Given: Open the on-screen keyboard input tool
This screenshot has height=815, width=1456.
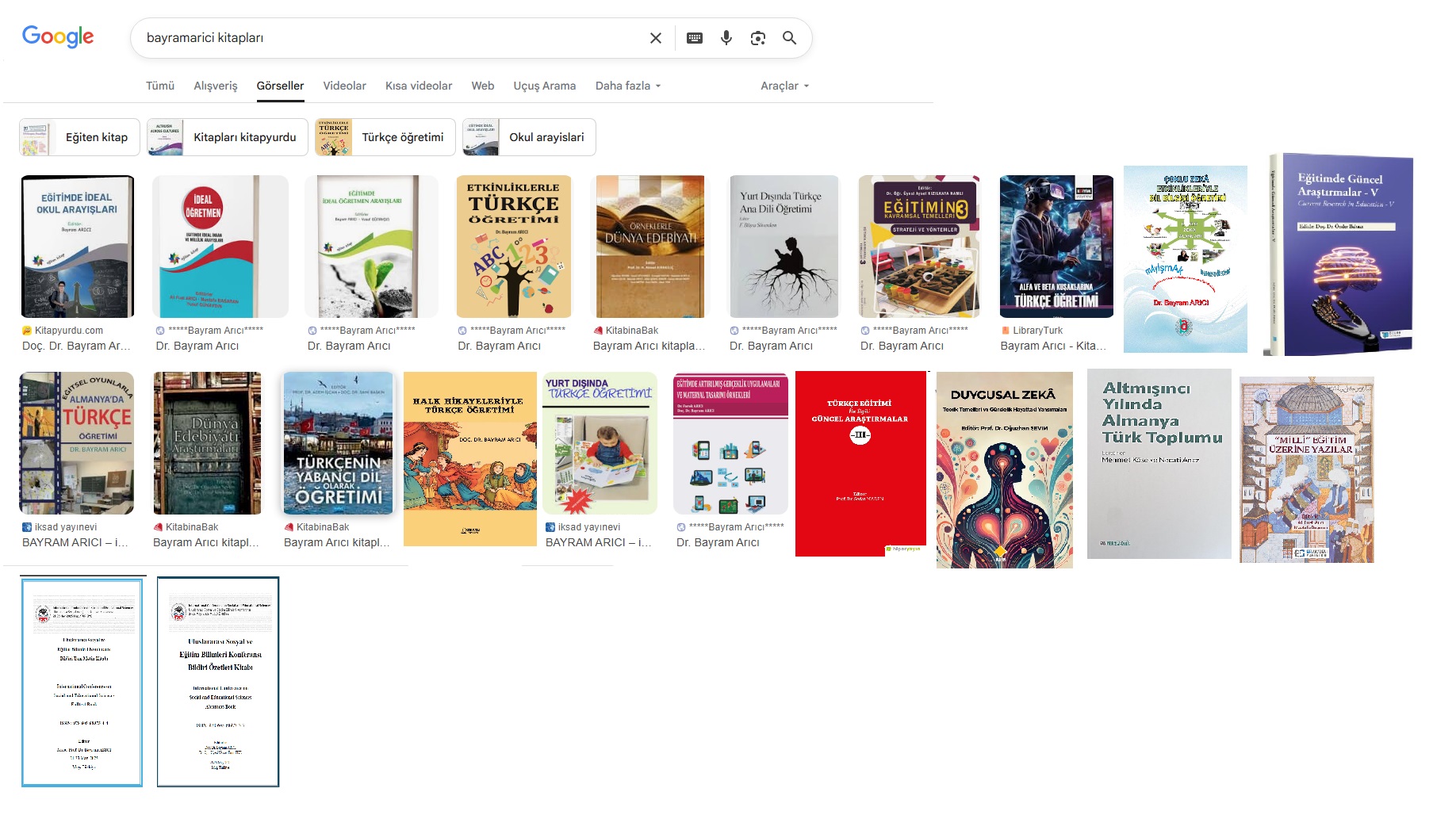Looking at the screenshot, I should click(x=694, y=38).
